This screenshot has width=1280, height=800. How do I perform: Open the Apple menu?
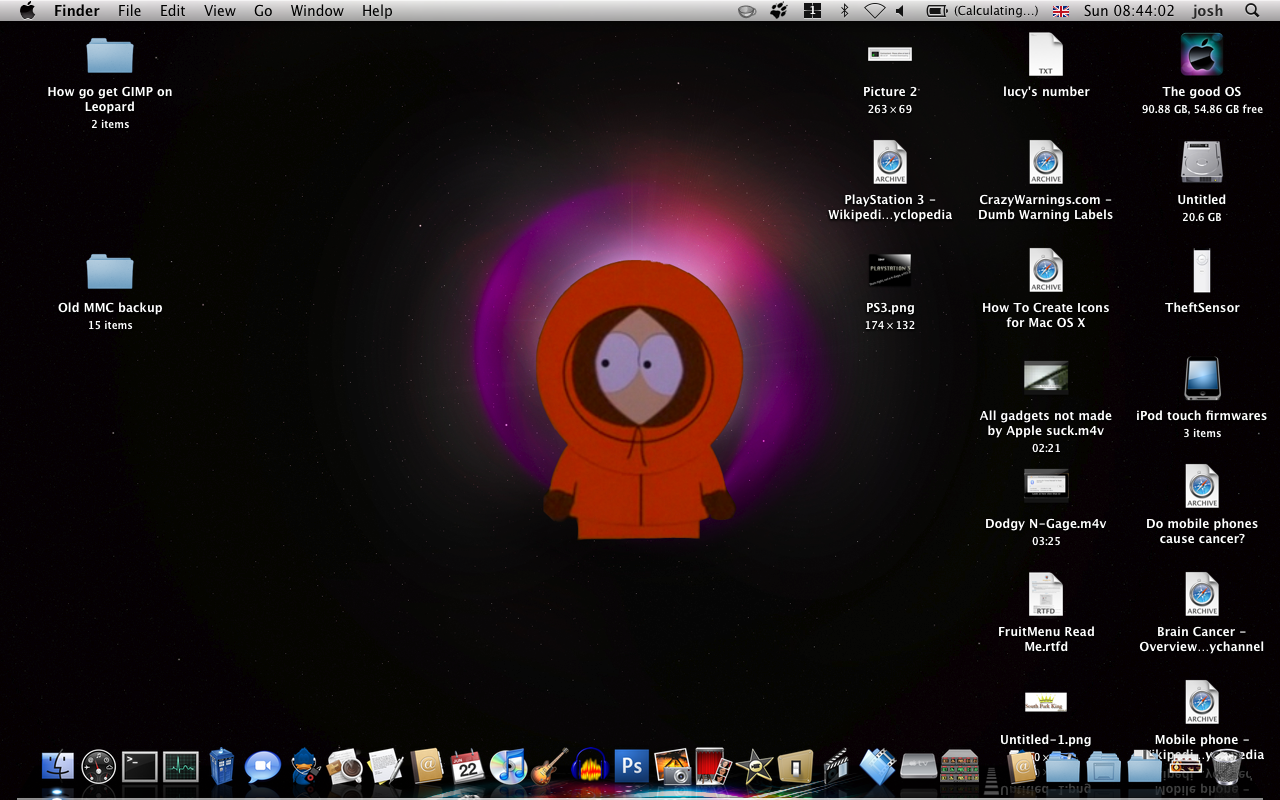(x=27, y=11)
